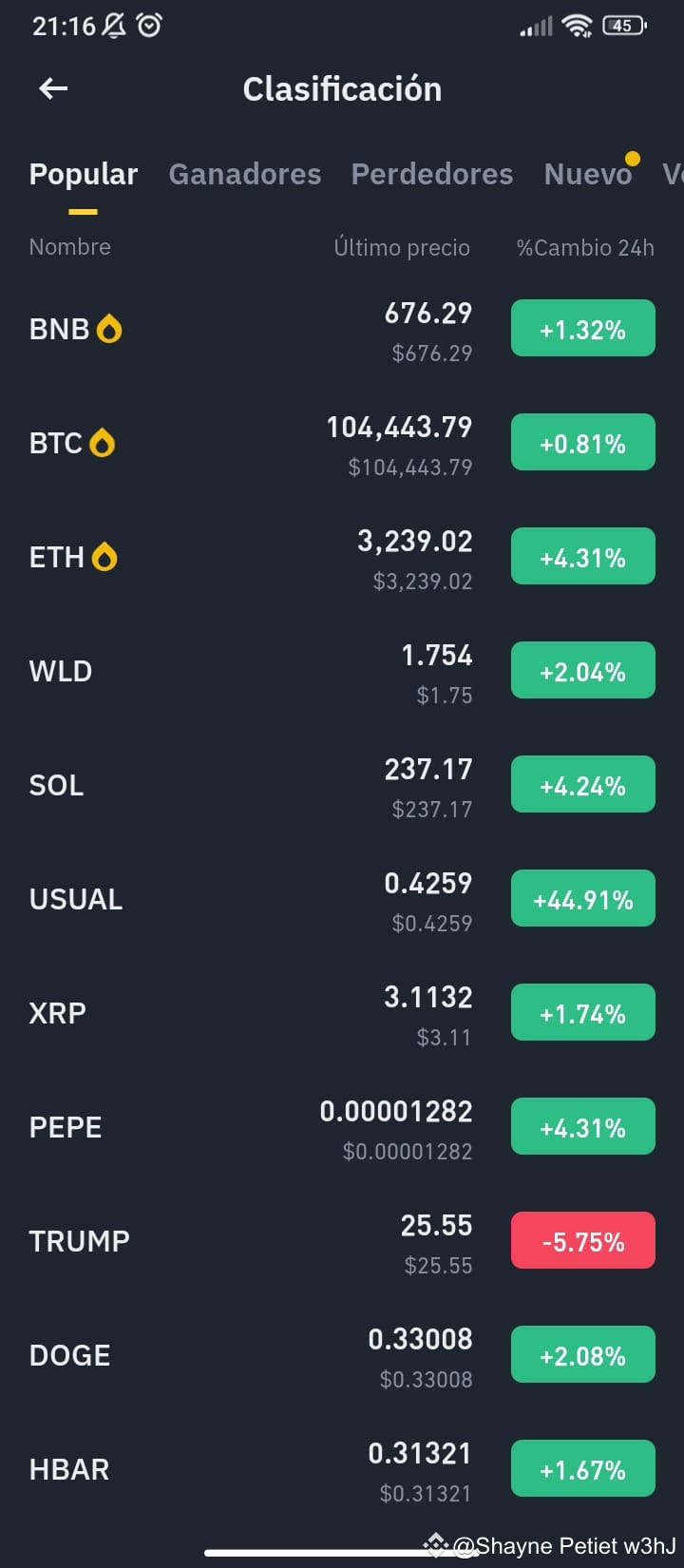
Task: Tap the muted bell notification icon
Action: click(x=114, y=26)
